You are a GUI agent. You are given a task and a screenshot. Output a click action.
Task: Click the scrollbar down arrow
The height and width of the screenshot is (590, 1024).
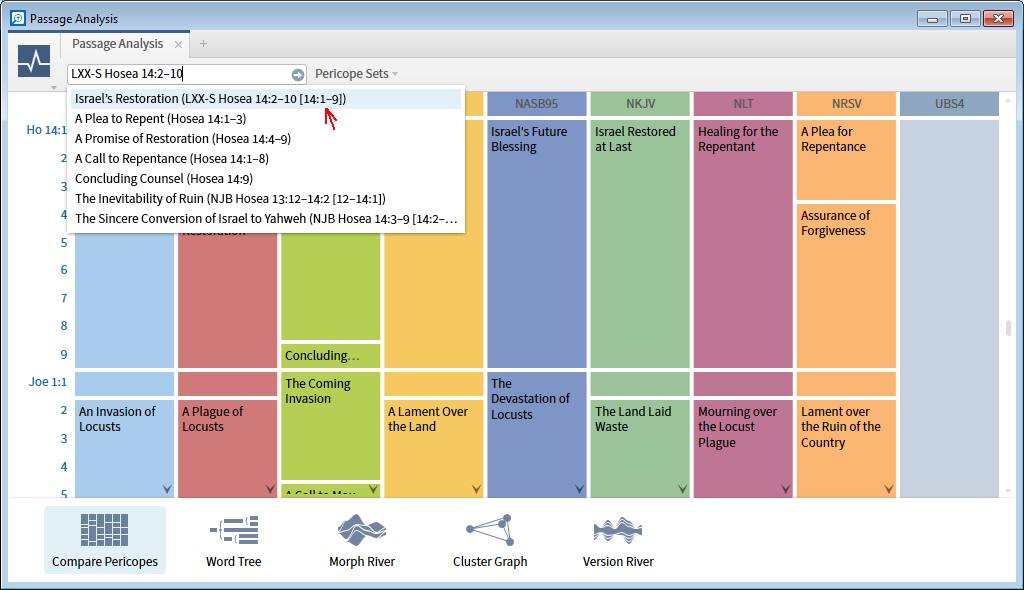pyautogui.click(x=1009, y=491)
